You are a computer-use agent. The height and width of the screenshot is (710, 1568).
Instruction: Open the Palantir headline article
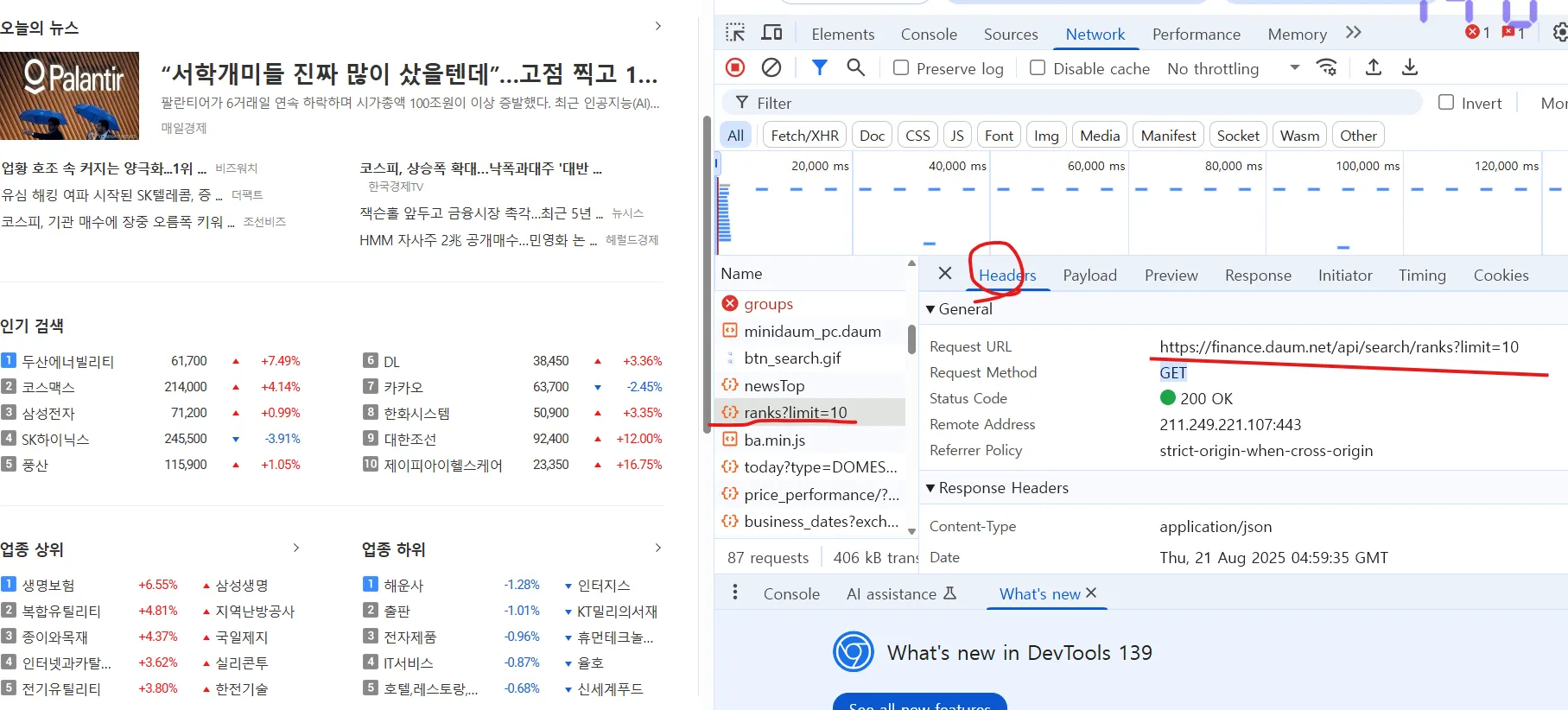pos(410,74)
